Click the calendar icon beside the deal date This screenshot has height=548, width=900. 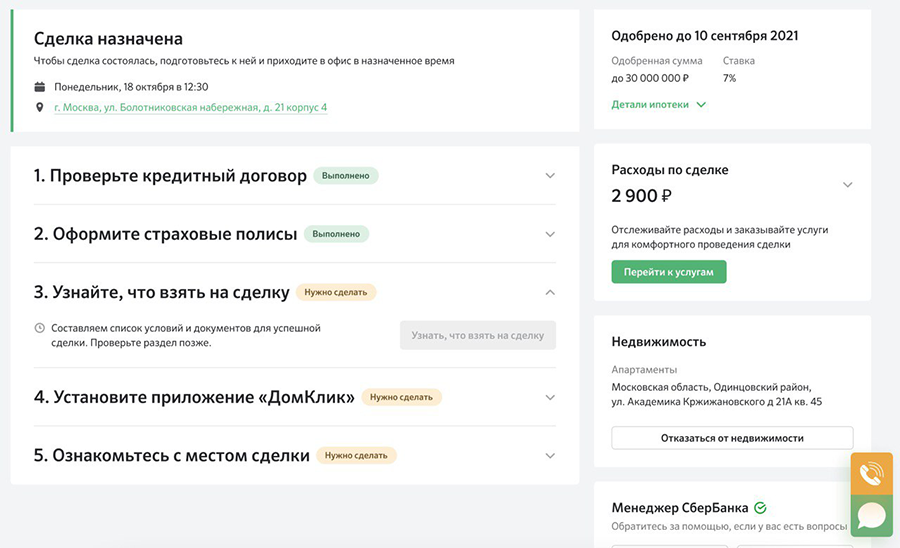pyautogui.click(x=40, y=87)
